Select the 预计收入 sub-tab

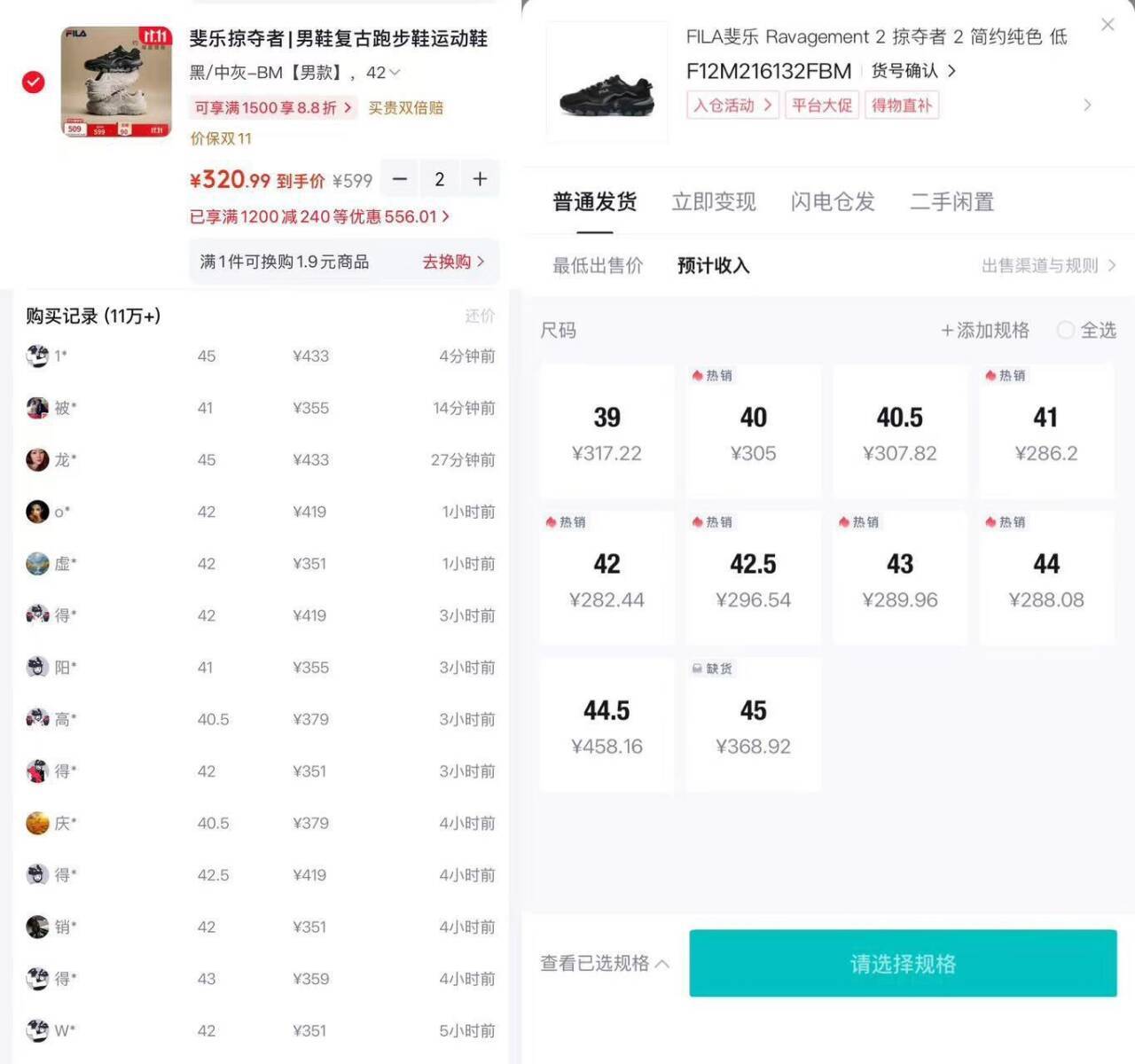coord(714,265)
